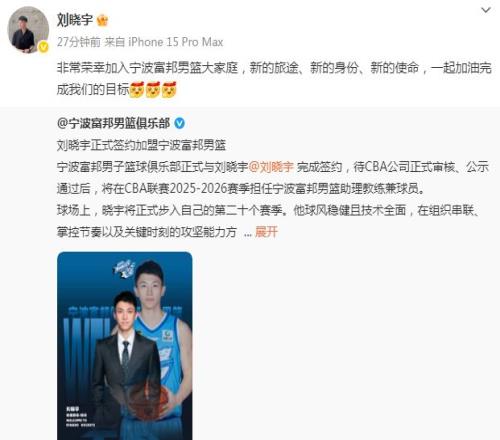Screen dimensions: 500x440
Task: Open the post options chevron menu
Action: pos(486,10)
